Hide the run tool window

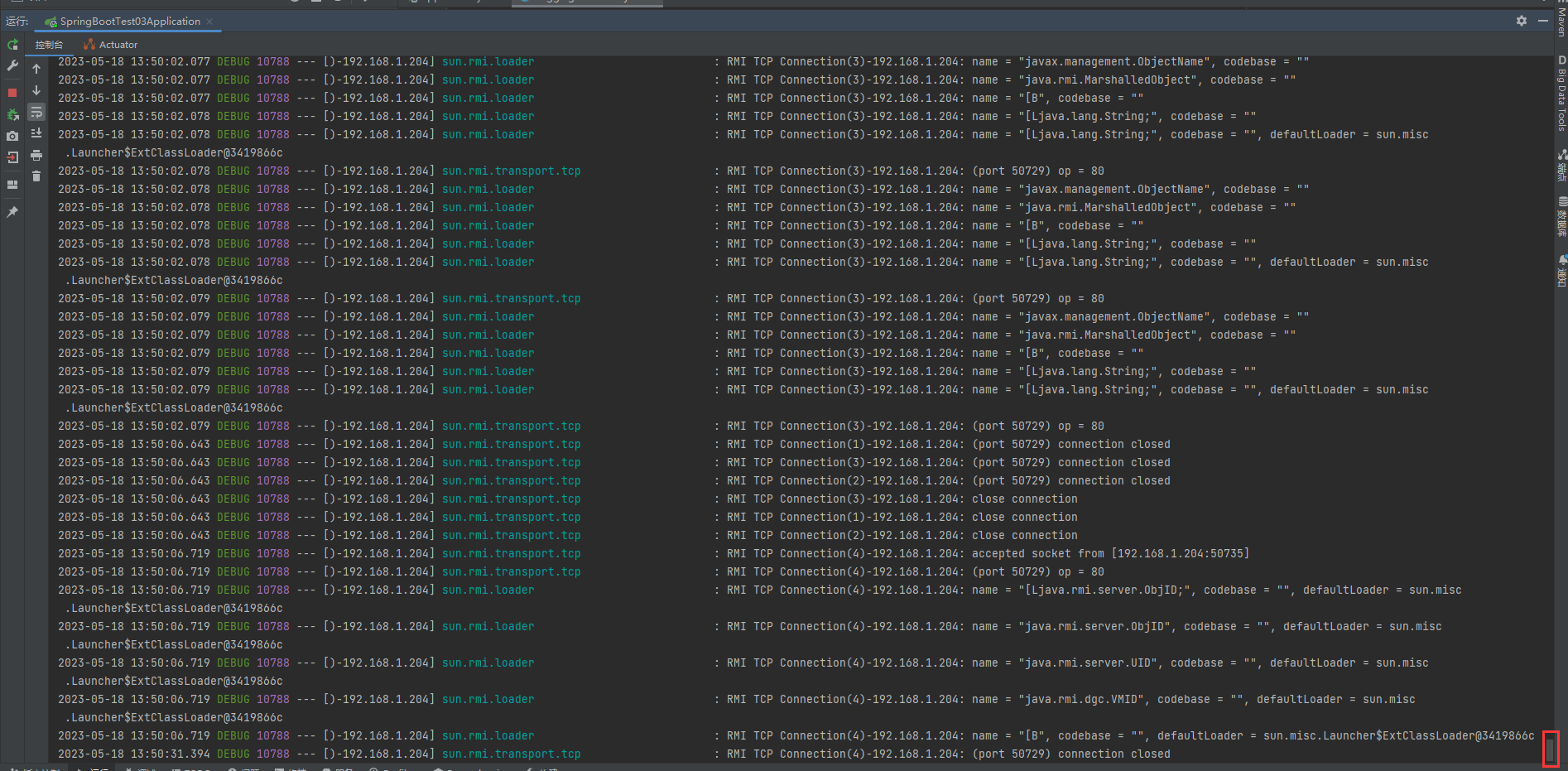[x=1543, y=21]
